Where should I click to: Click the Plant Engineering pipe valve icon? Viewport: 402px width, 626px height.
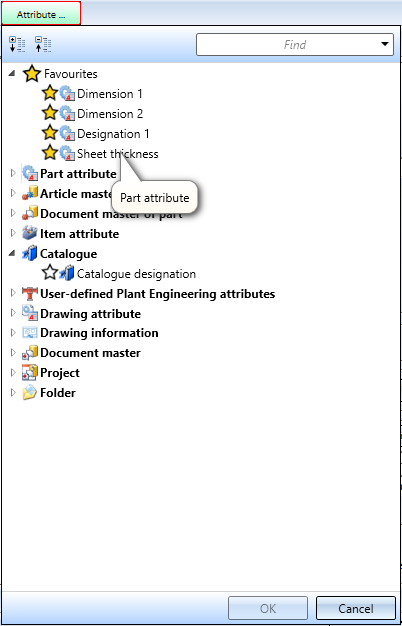click(30, 294)
